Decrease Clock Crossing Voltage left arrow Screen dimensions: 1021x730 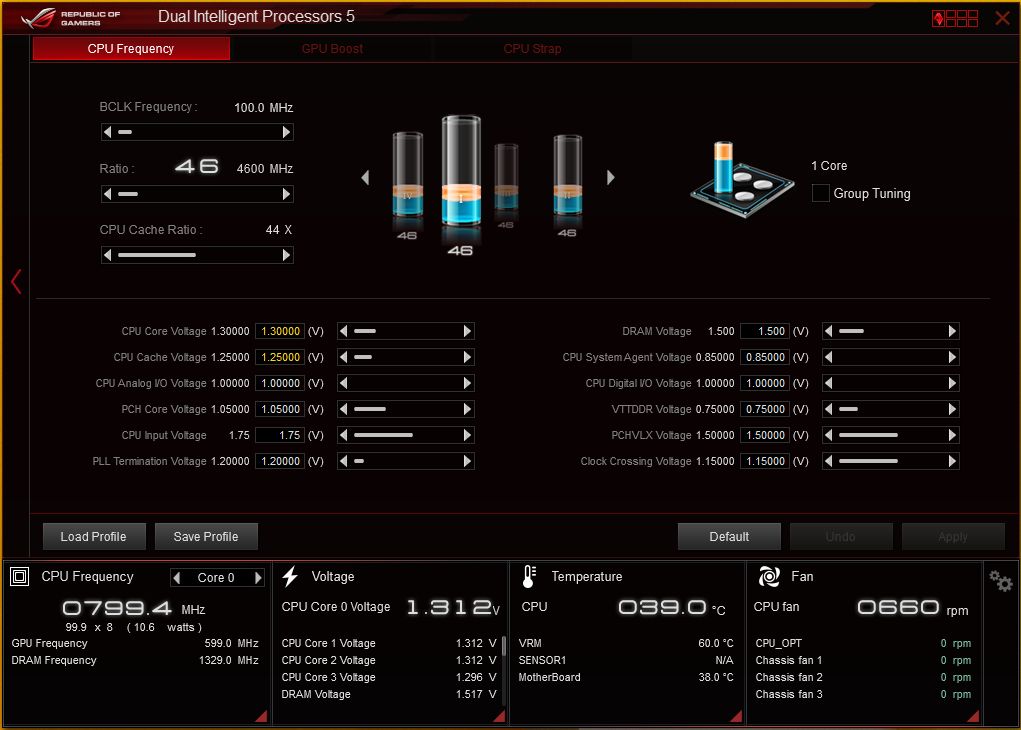click(828, 461)
